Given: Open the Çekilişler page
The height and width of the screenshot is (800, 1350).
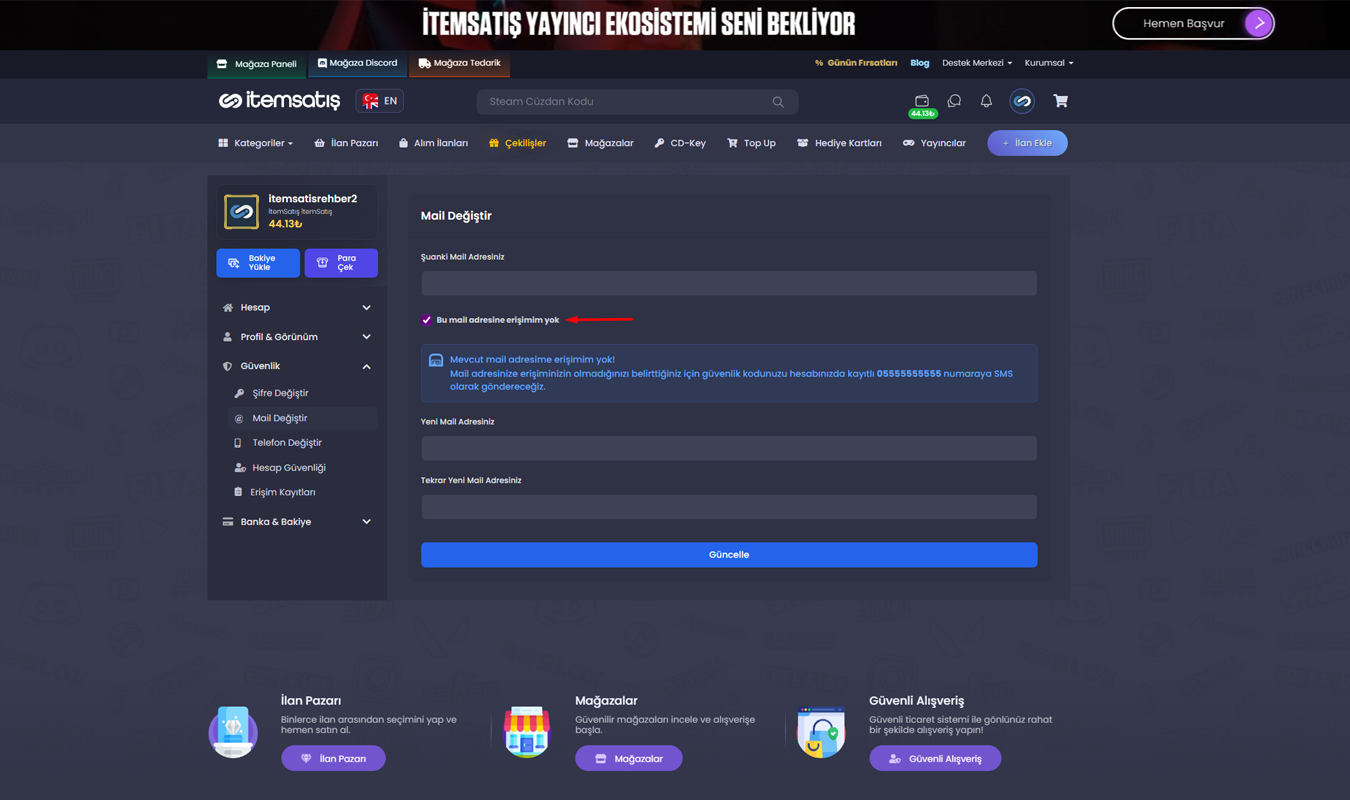Looking at the screenshot, I should tap(517, 143).
